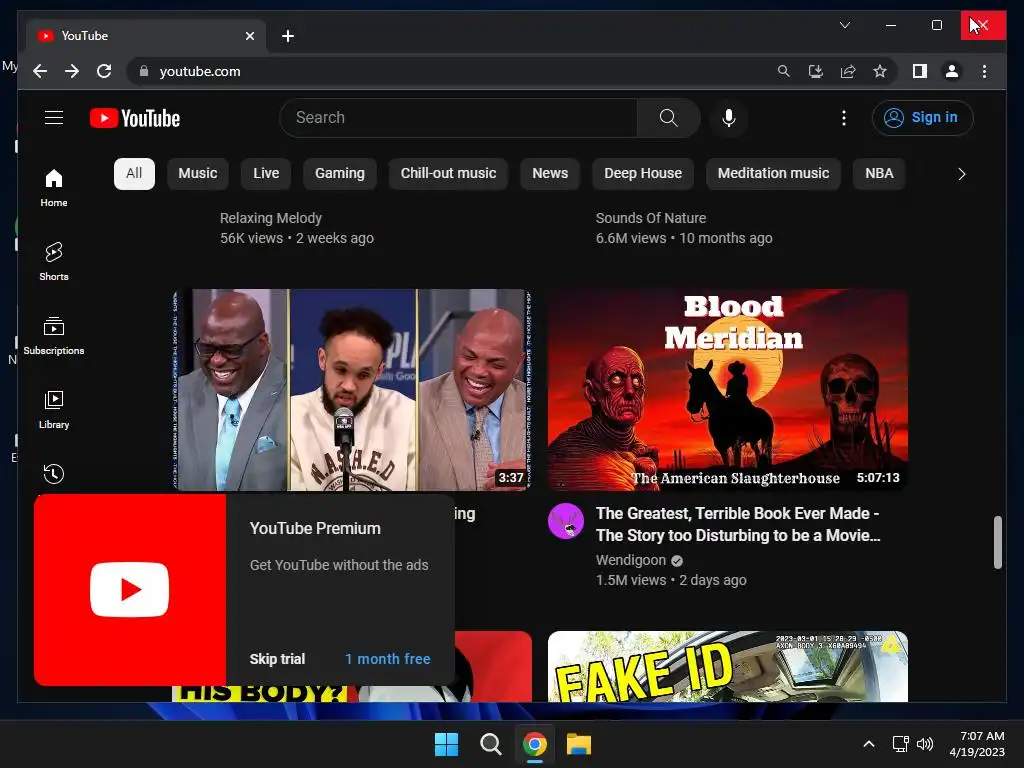Image resolution: width=1024 pixels, height=768 pixels.
Task: Open the Relaxing Melody channel link
Action: pos(270,218)
